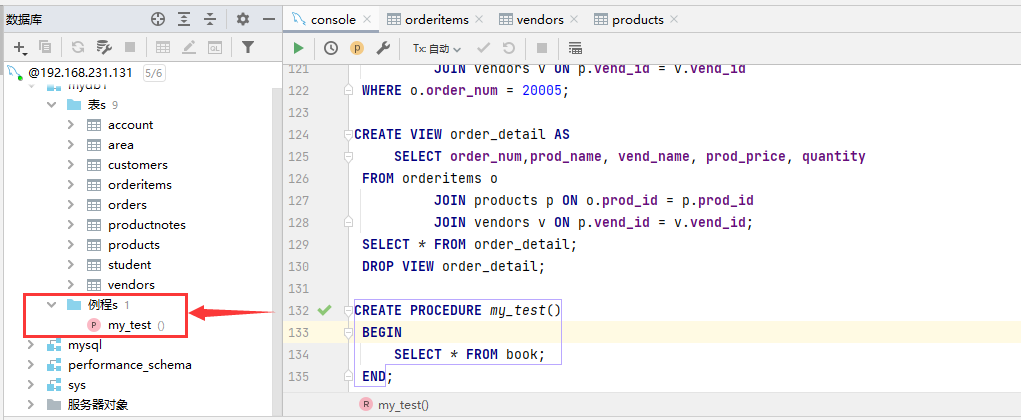Click the rollback icon
1021x420 pixels.
(x=509, y=48)
